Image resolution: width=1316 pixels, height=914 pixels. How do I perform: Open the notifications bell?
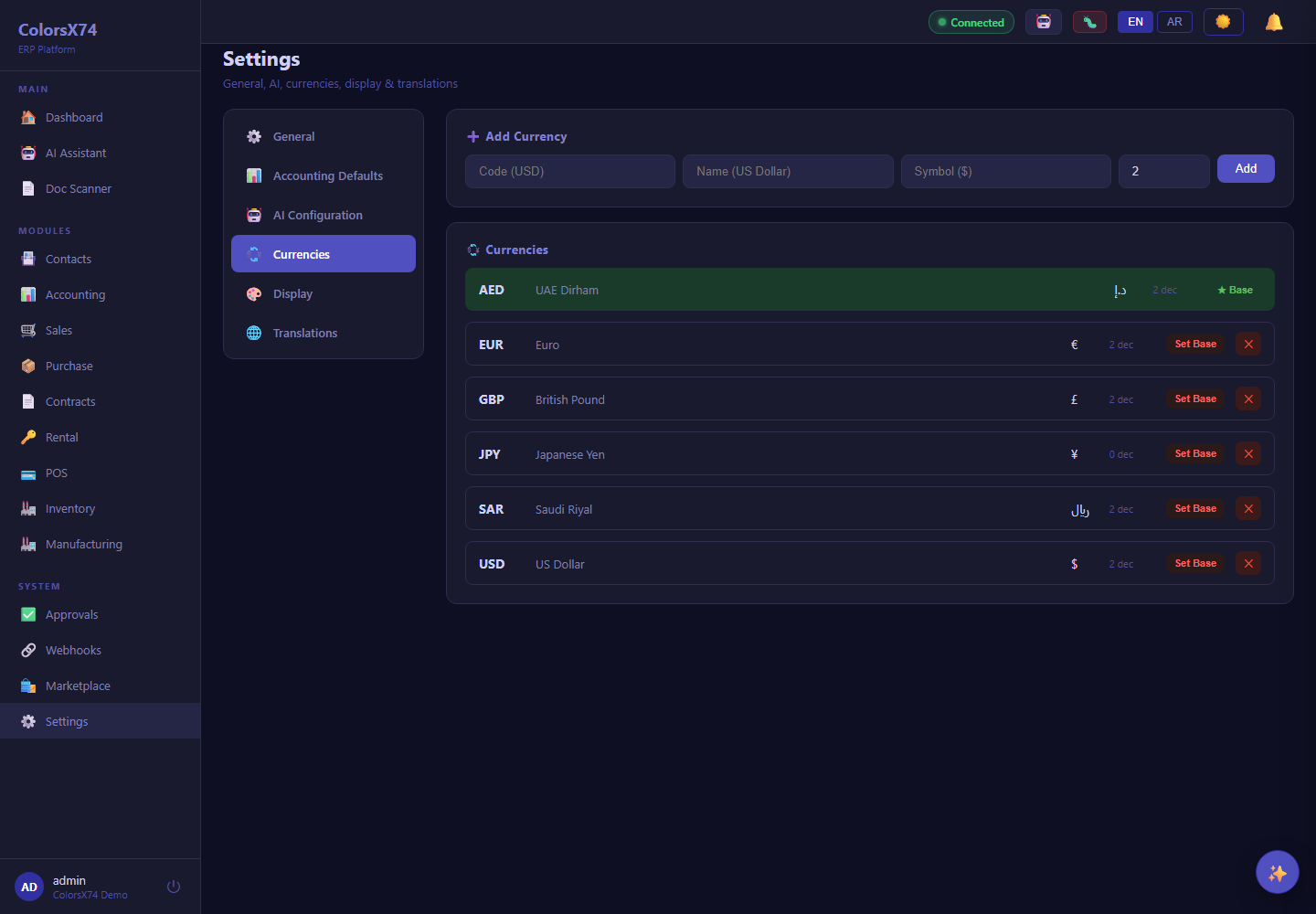point(1274,22)
